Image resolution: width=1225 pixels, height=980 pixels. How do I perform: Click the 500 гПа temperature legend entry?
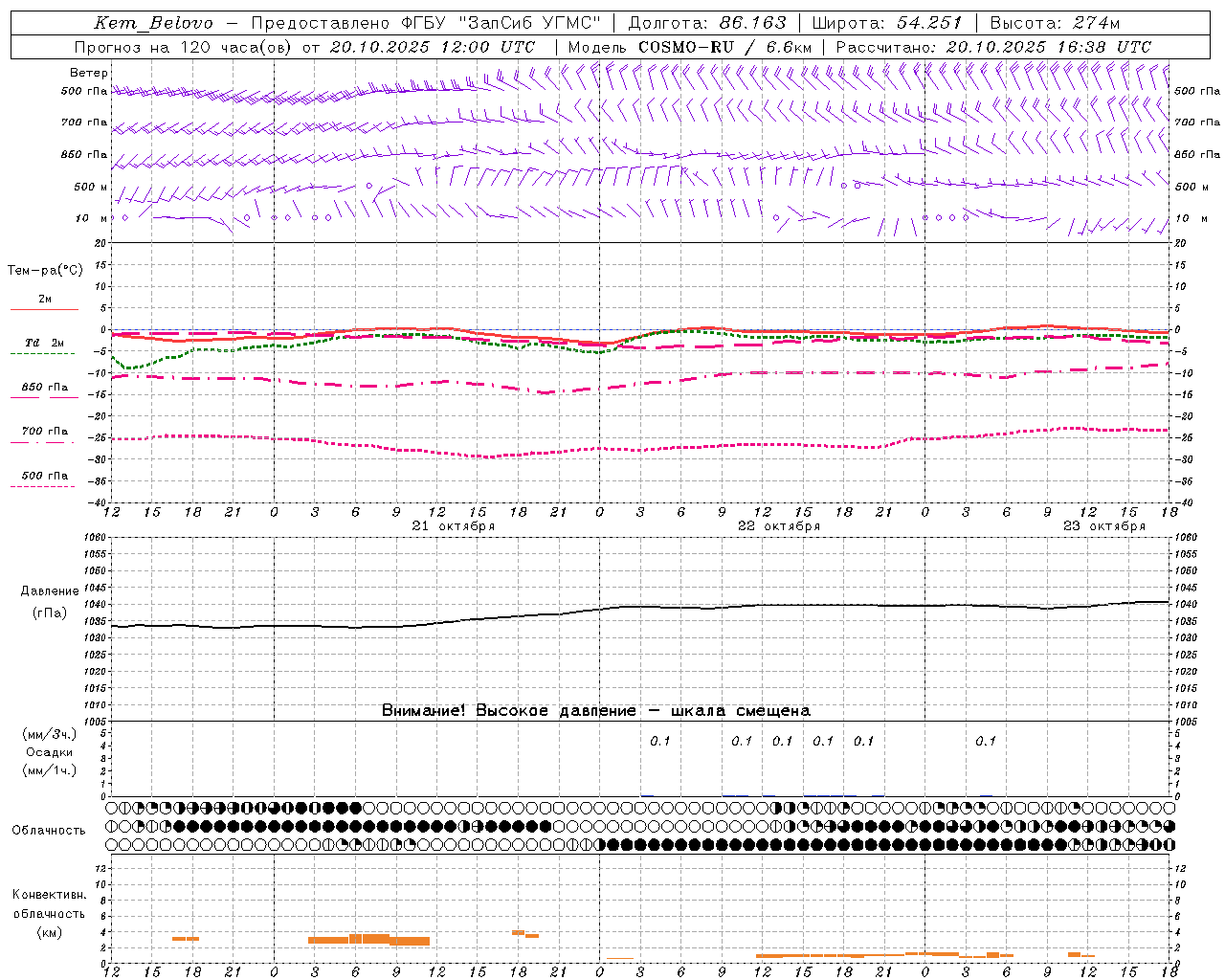tap(44, 479)
